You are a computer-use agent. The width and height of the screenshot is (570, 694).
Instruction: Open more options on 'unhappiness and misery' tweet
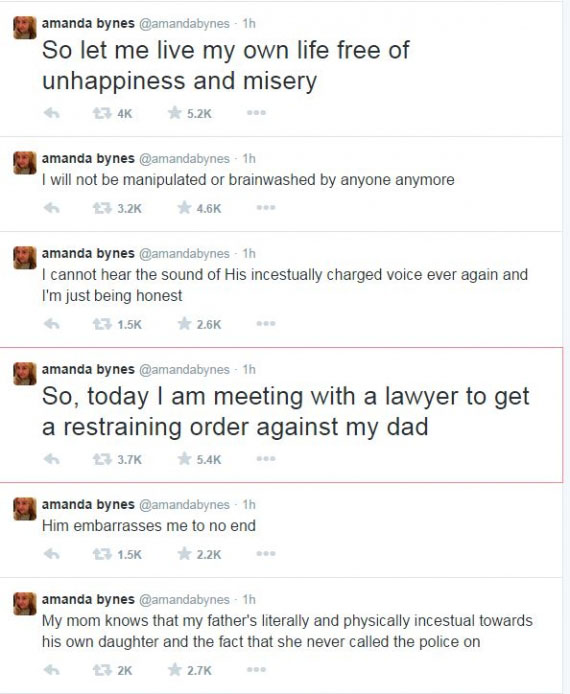[256, 113]
